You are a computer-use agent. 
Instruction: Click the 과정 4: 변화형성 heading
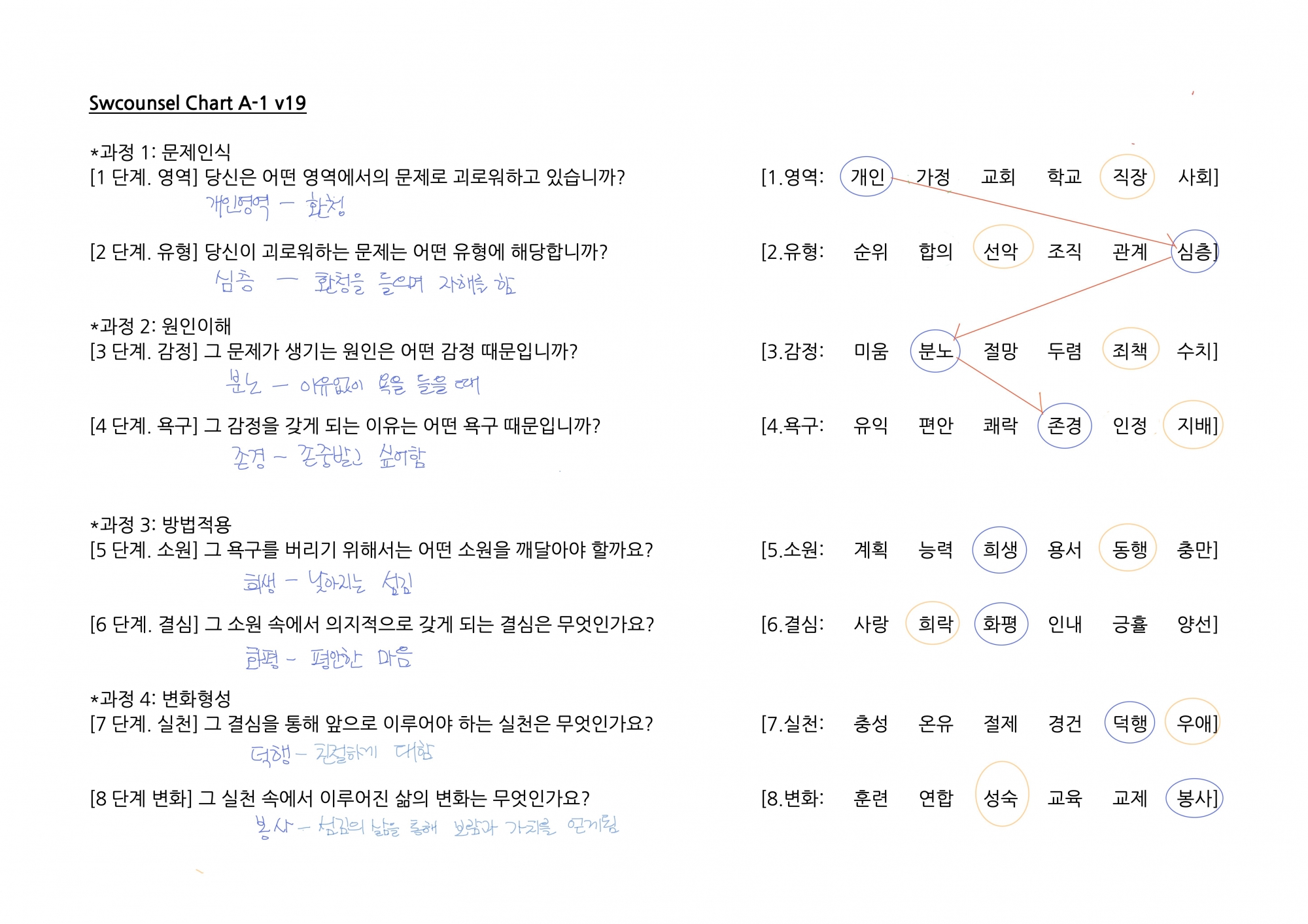(x=161, y=699)
